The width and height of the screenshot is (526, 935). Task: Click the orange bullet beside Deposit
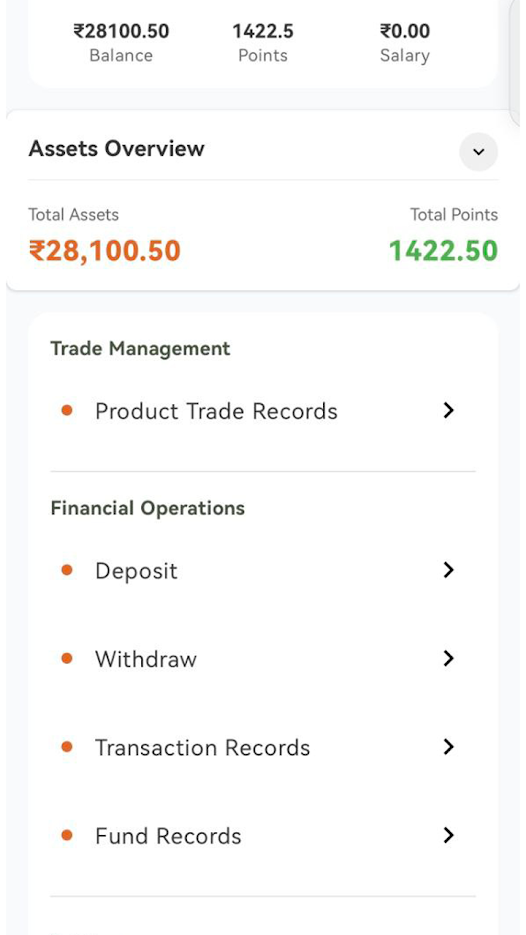(67, 570)
